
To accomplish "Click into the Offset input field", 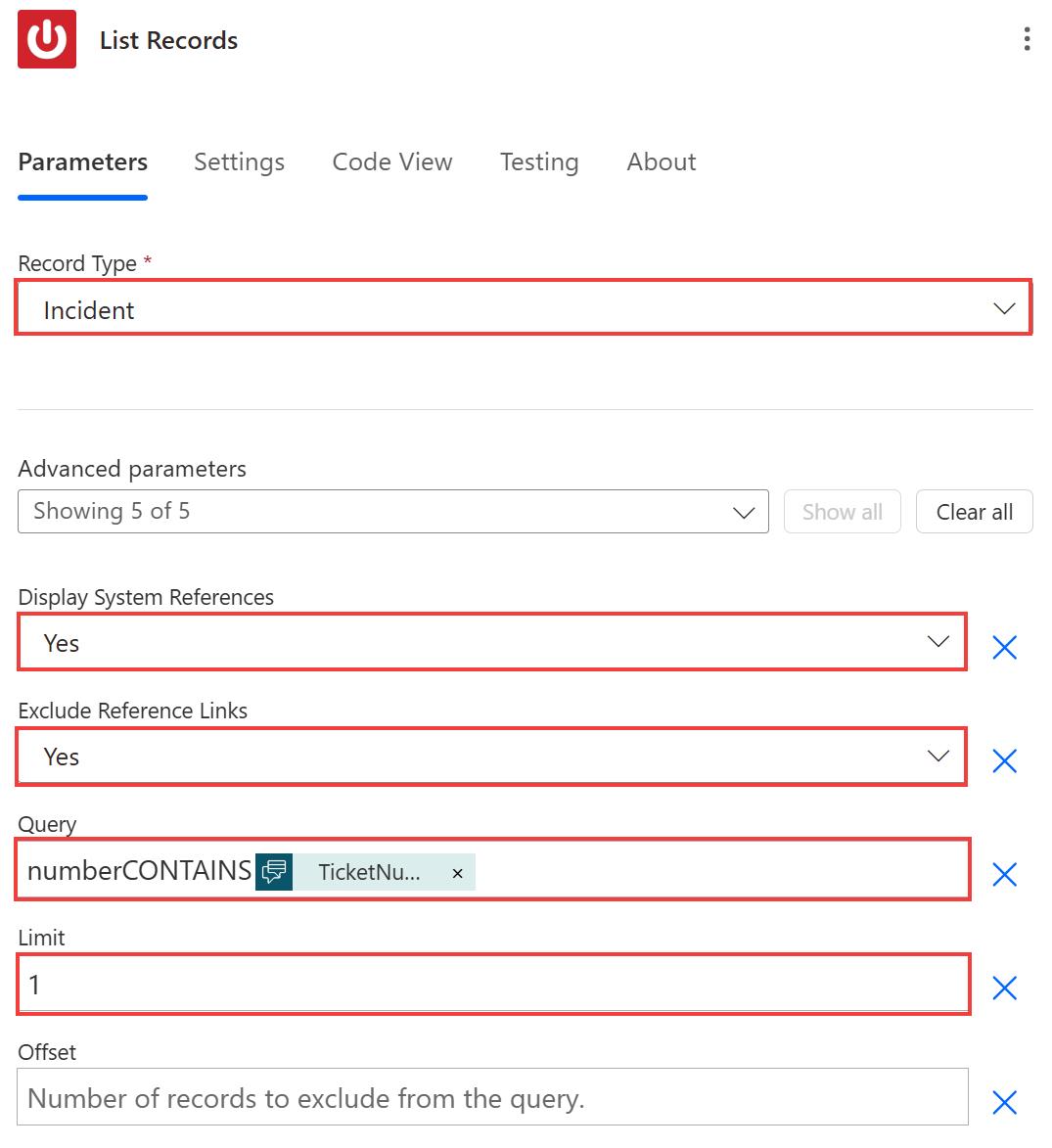I will 491,1098.
